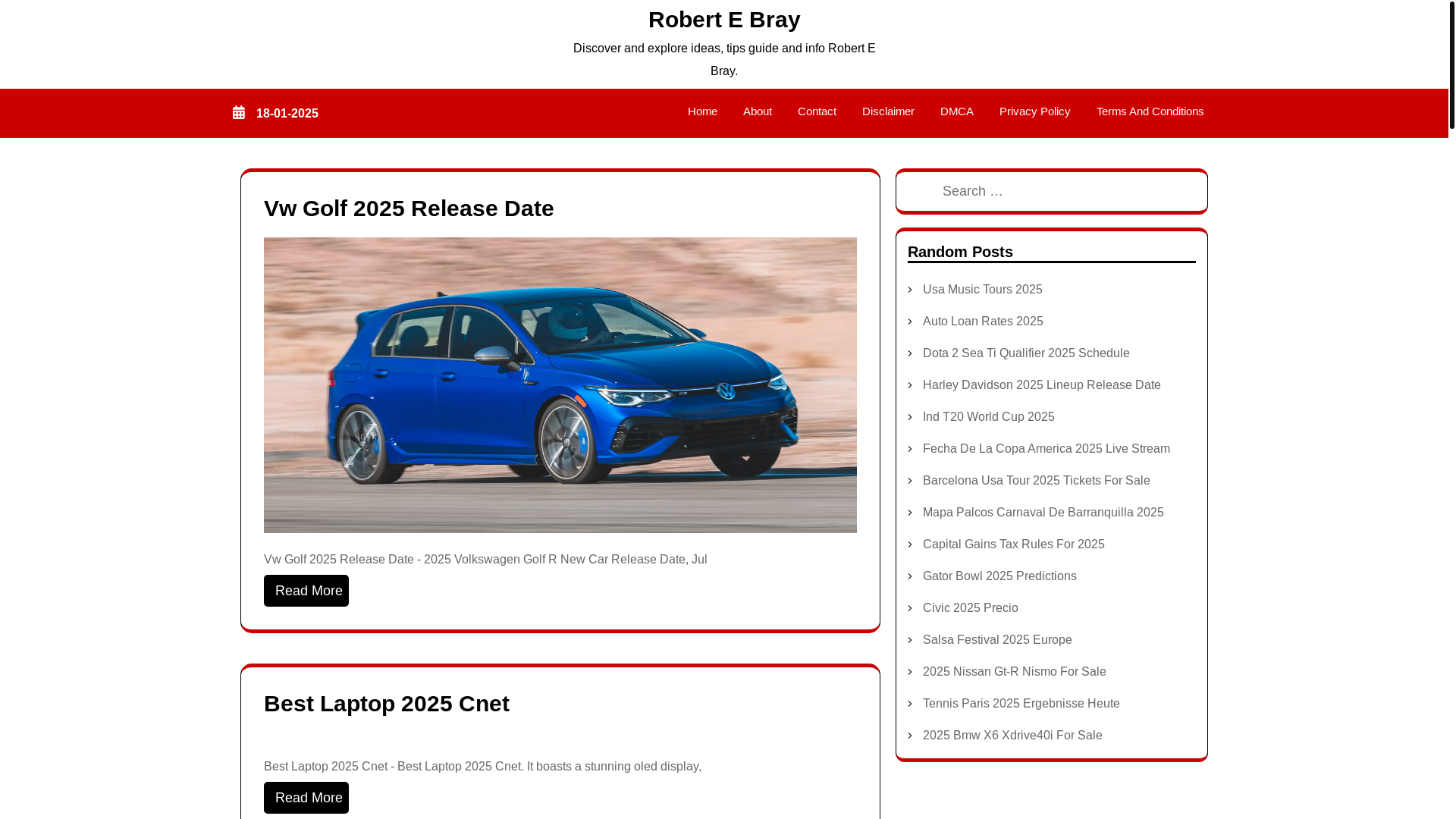Open the Vw Golf 2025 Release Date post title

409,209
